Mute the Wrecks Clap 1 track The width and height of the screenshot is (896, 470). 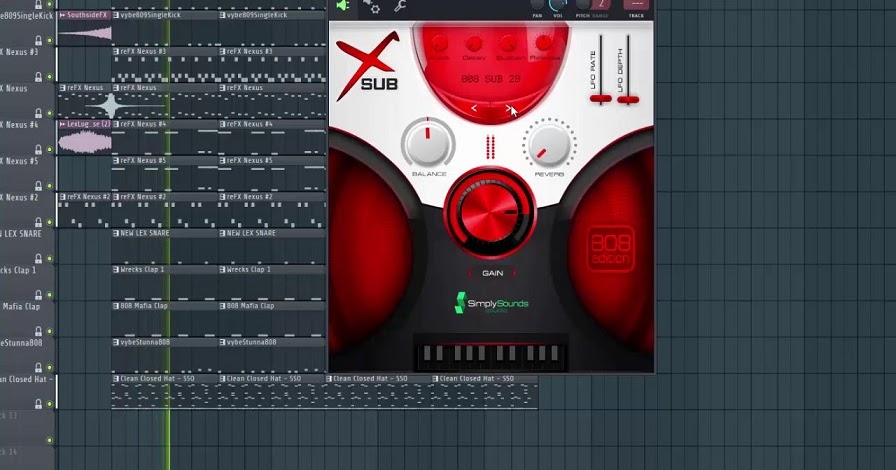click(50, 295)
